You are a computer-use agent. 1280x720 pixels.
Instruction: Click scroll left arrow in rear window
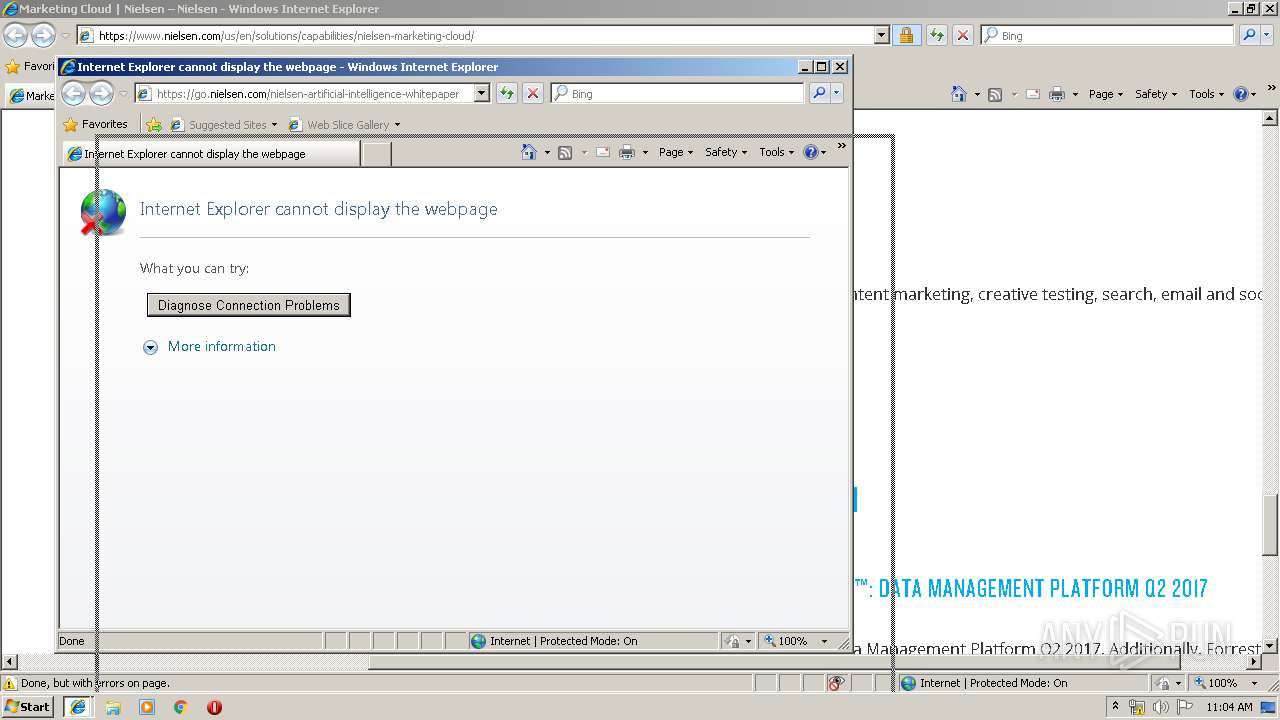click(x=9, y=662)
